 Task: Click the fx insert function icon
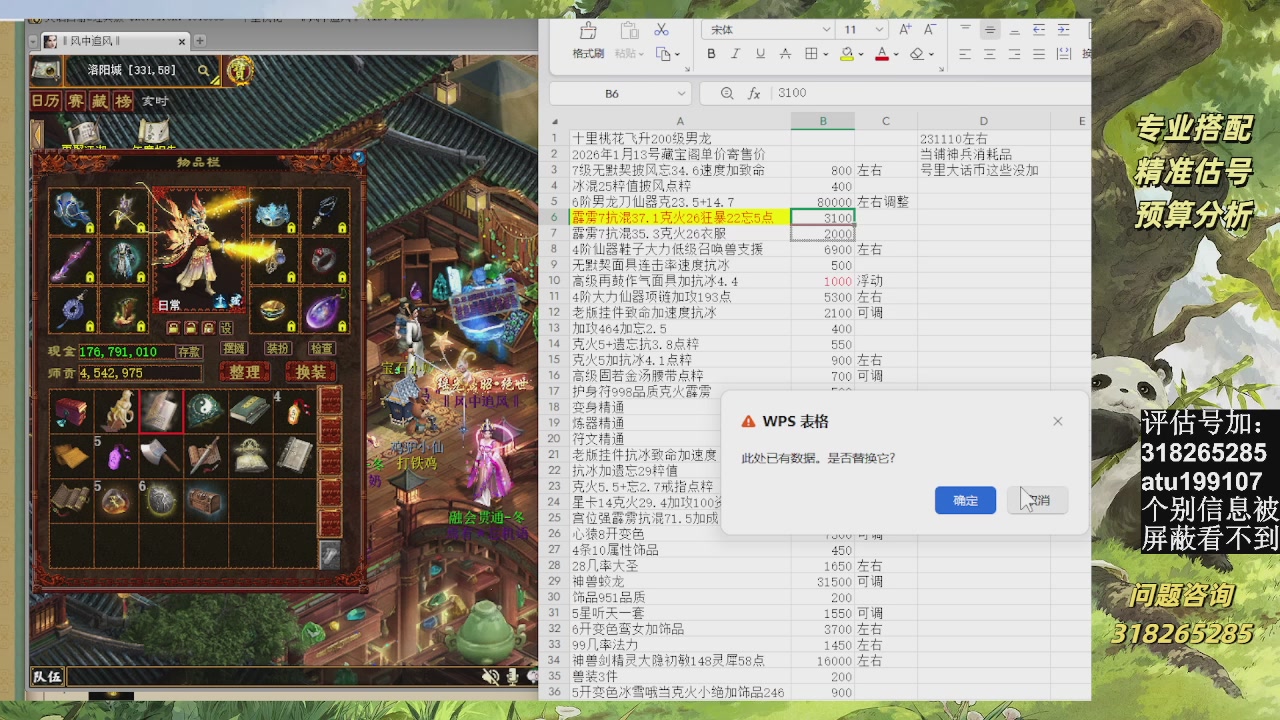coord(753,92)
